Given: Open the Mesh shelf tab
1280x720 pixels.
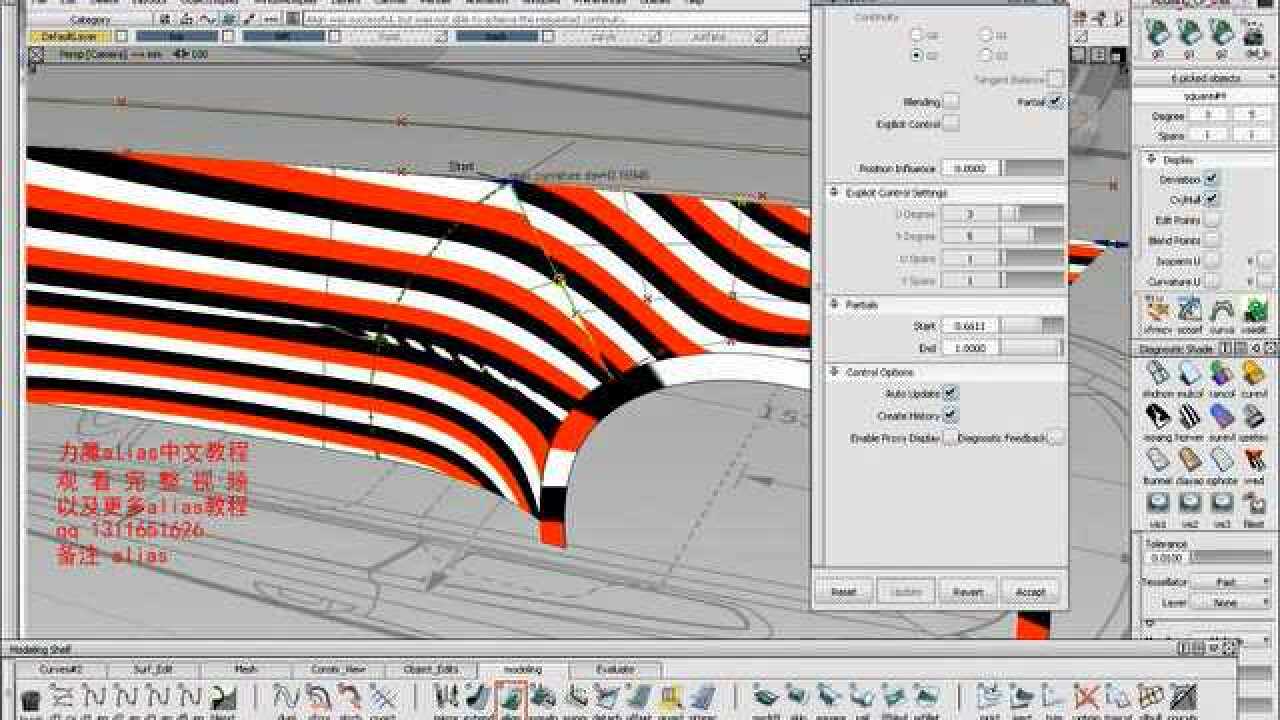Looking at the screenshot, I should pos(246,670).
